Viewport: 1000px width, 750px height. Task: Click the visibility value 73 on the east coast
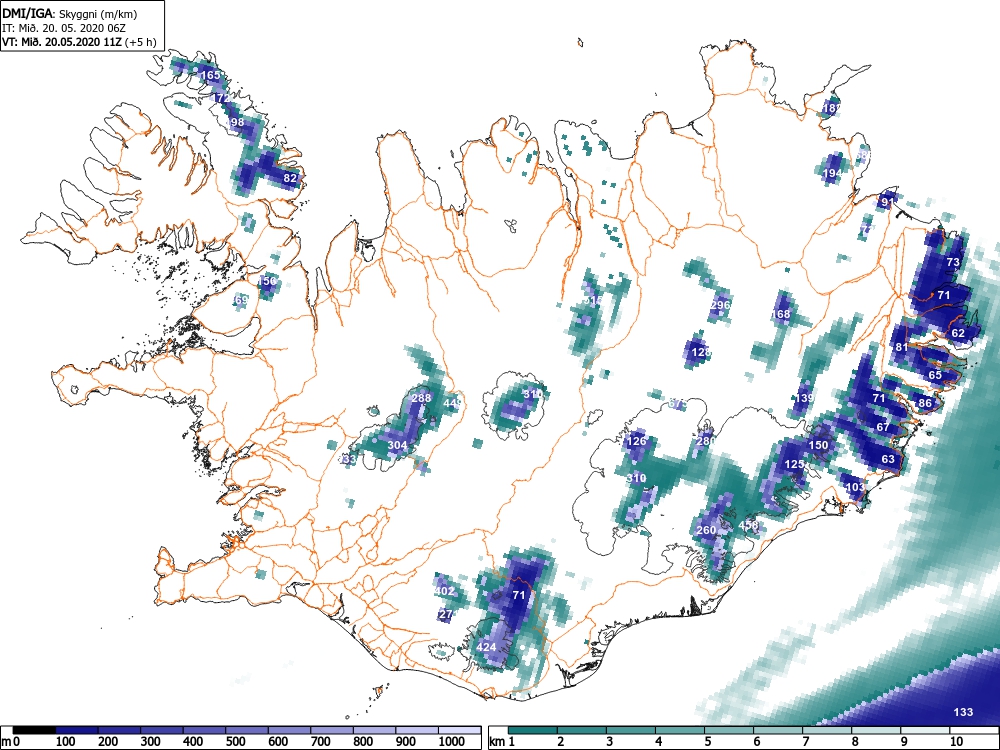click(953, 262)
